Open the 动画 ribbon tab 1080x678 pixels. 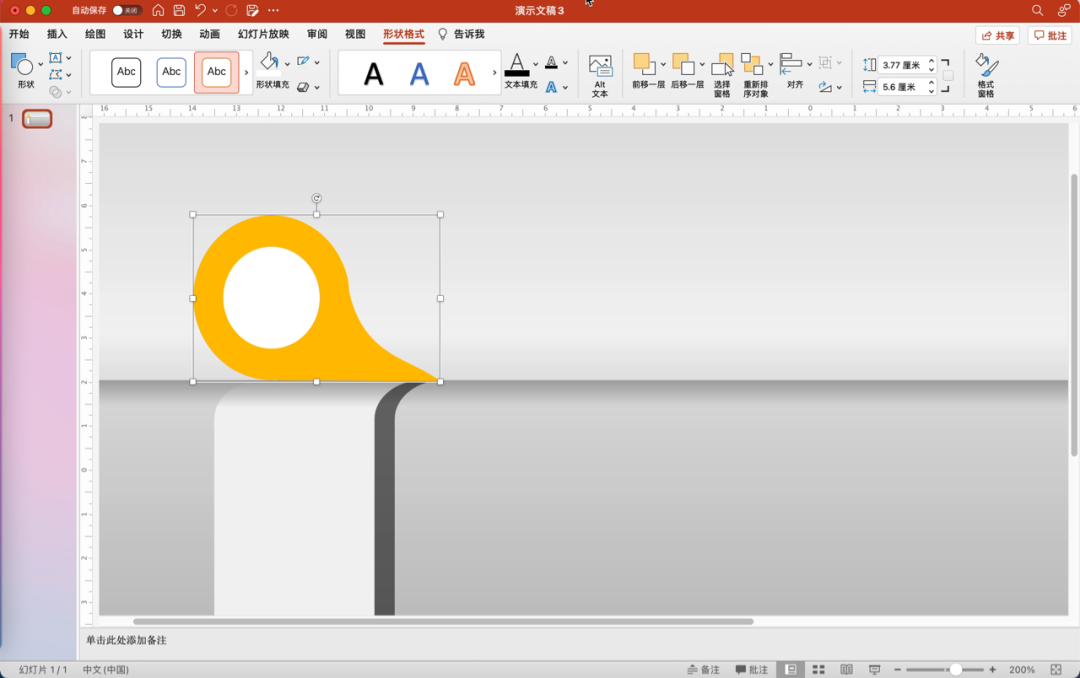209,34
